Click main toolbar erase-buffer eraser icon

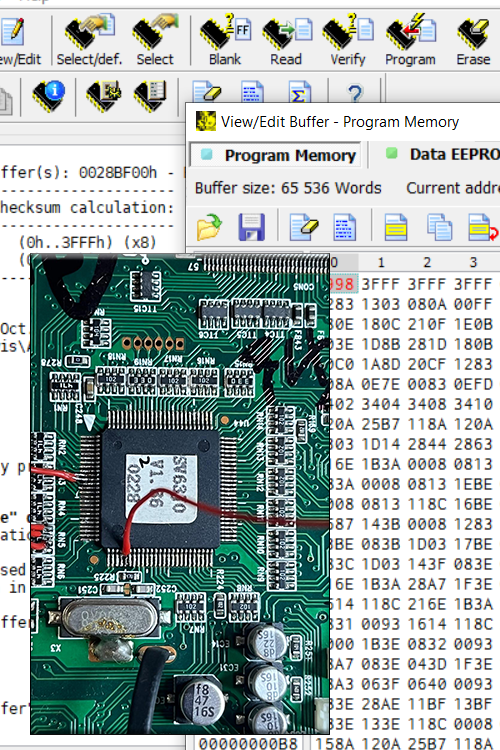207,92
